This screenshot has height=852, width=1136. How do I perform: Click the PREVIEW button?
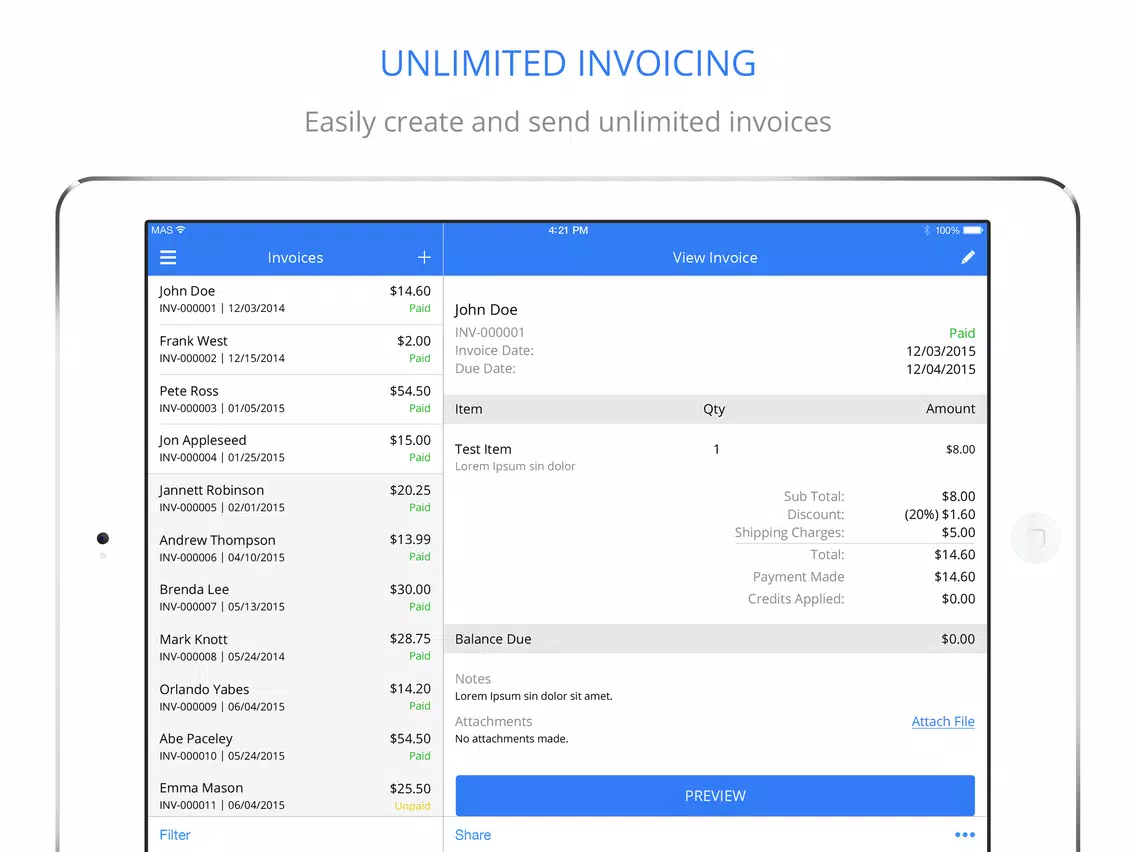point(715,795)
